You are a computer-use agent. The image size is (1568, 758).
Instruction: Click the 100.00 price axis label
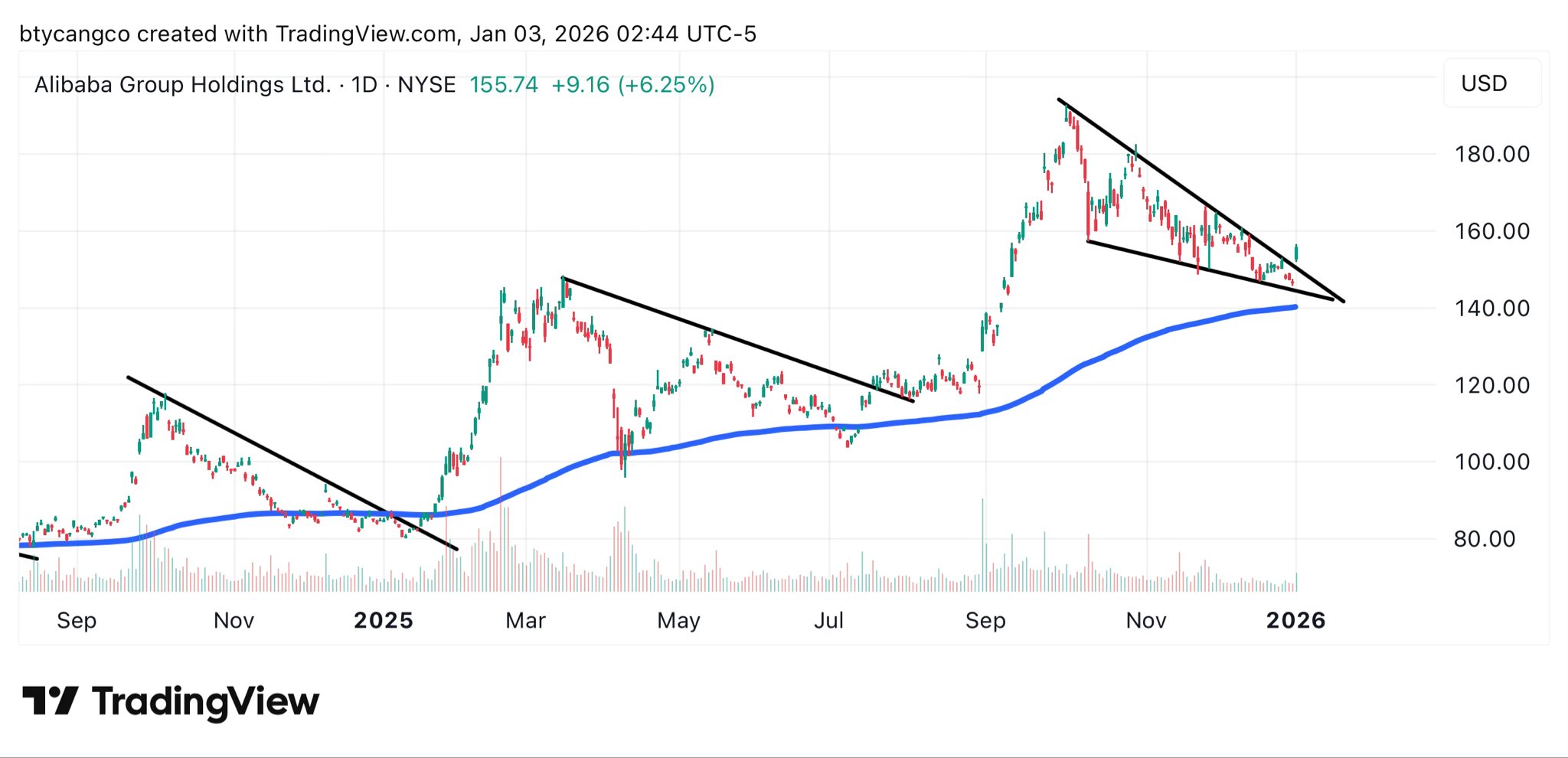pyautogui.click(x=1492, y=462)
